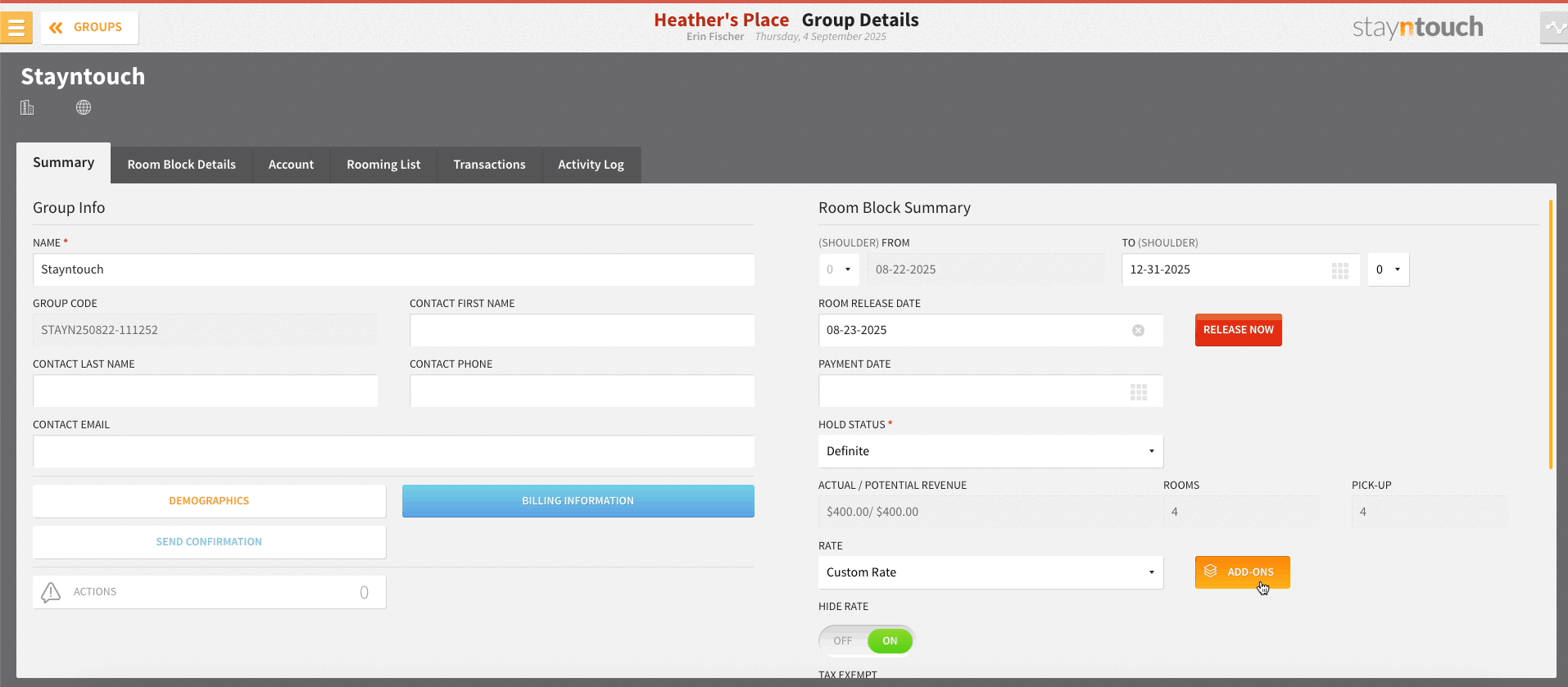Open Billing Information

coord(578,501)
